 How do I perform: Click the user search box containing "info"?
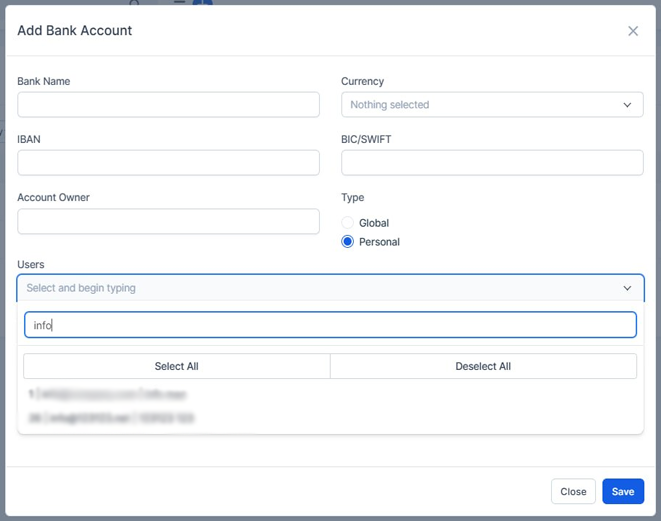pos(330,325)
